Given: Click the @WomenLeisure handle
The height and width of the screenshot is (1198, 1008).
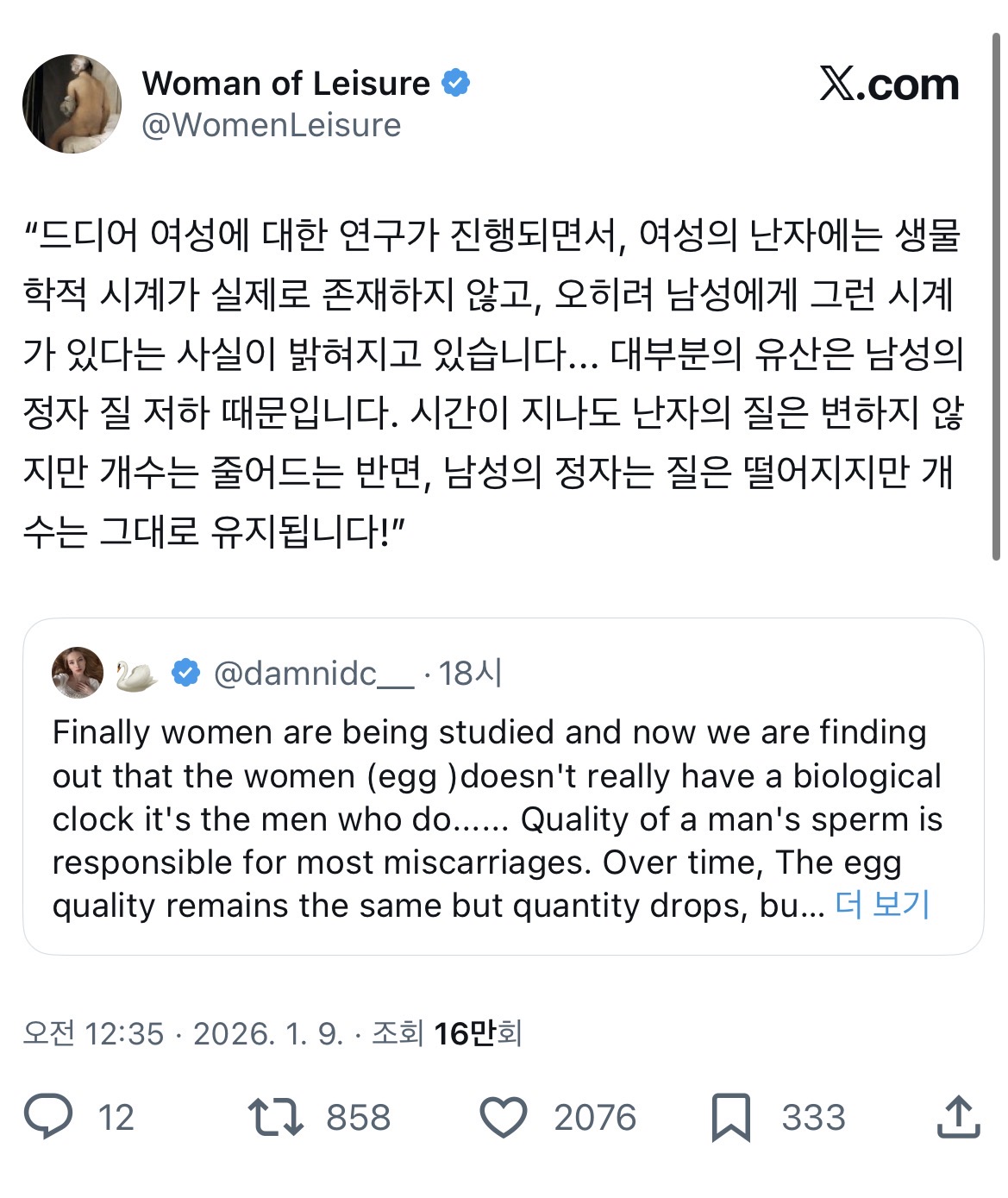Looking at the screenshot, I should click(x=272, y=126).
